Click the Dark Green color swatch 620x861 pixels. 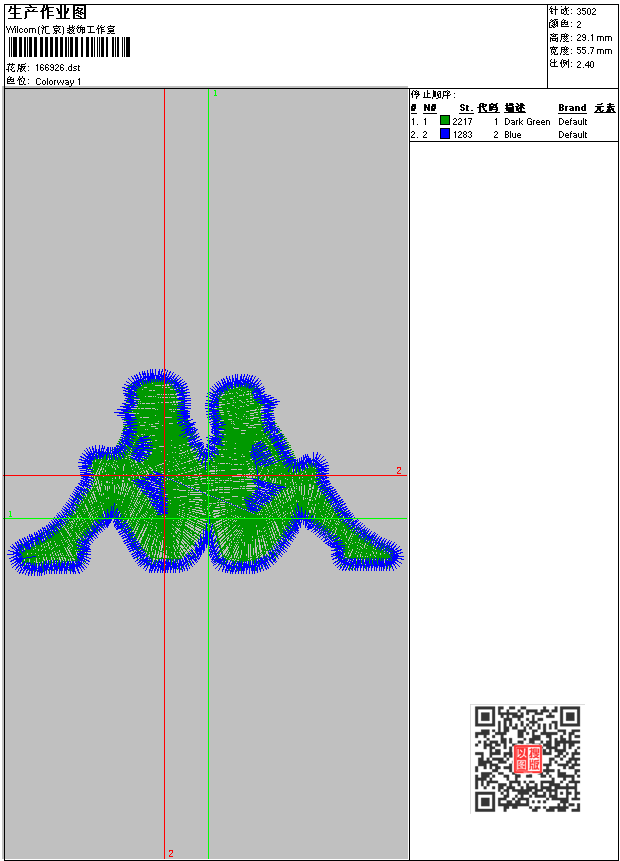[445, 121]
